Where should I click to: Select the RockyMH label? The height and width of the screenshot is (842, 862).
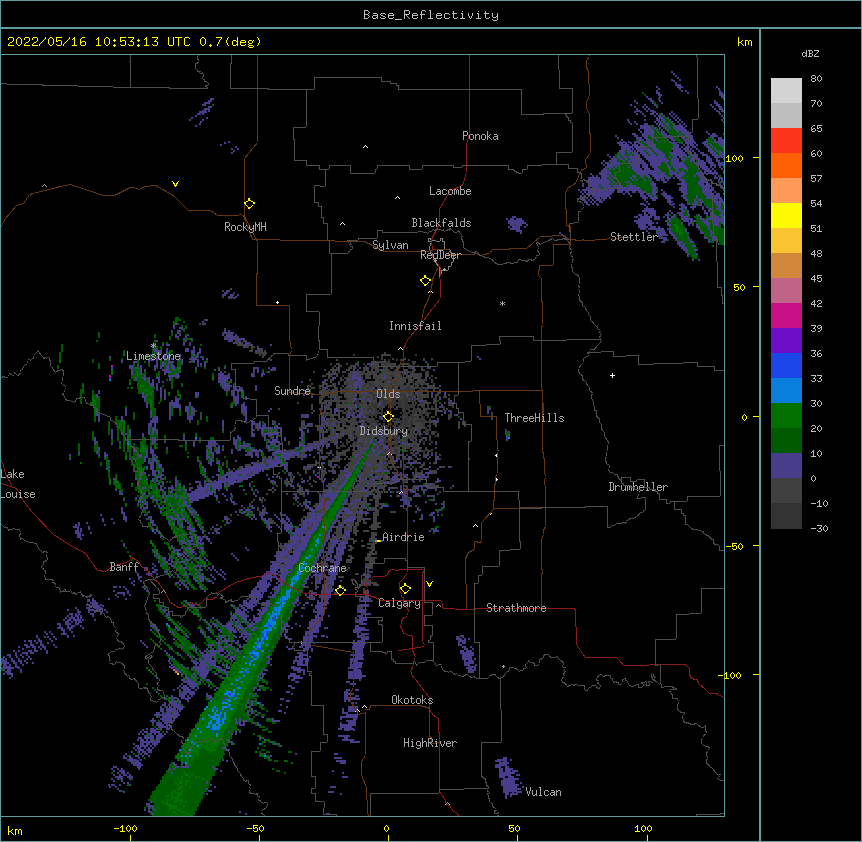(x=245, y=227)
